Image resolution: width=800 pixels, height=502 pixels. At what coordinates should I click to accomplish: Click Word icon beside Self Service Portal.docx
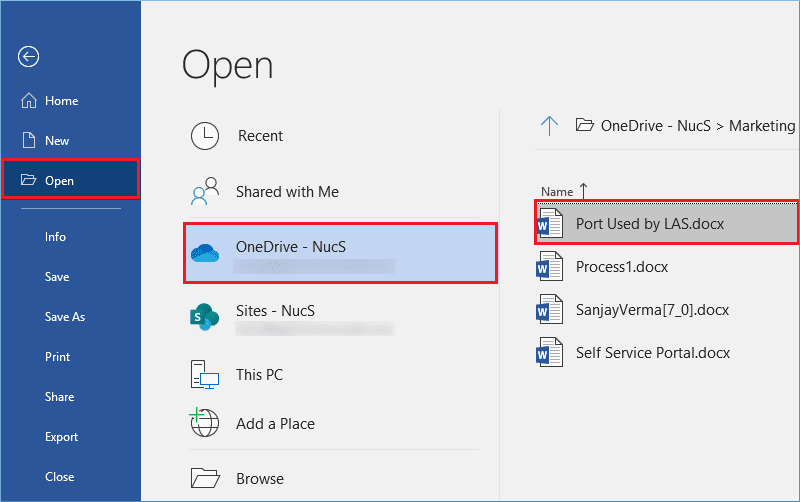click(549, 353)
